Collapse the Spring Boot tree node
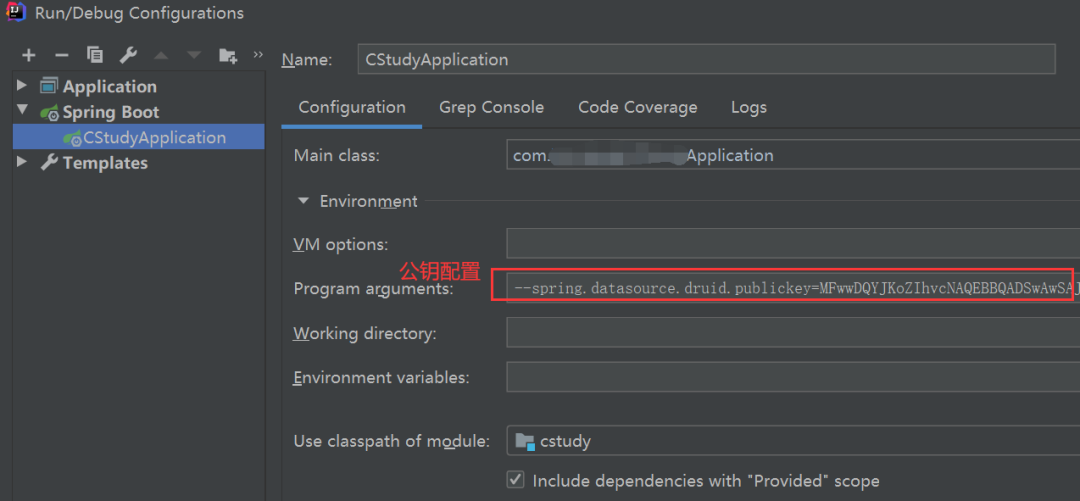This screenshot has height=501, width=1080. tap(22, 111)
